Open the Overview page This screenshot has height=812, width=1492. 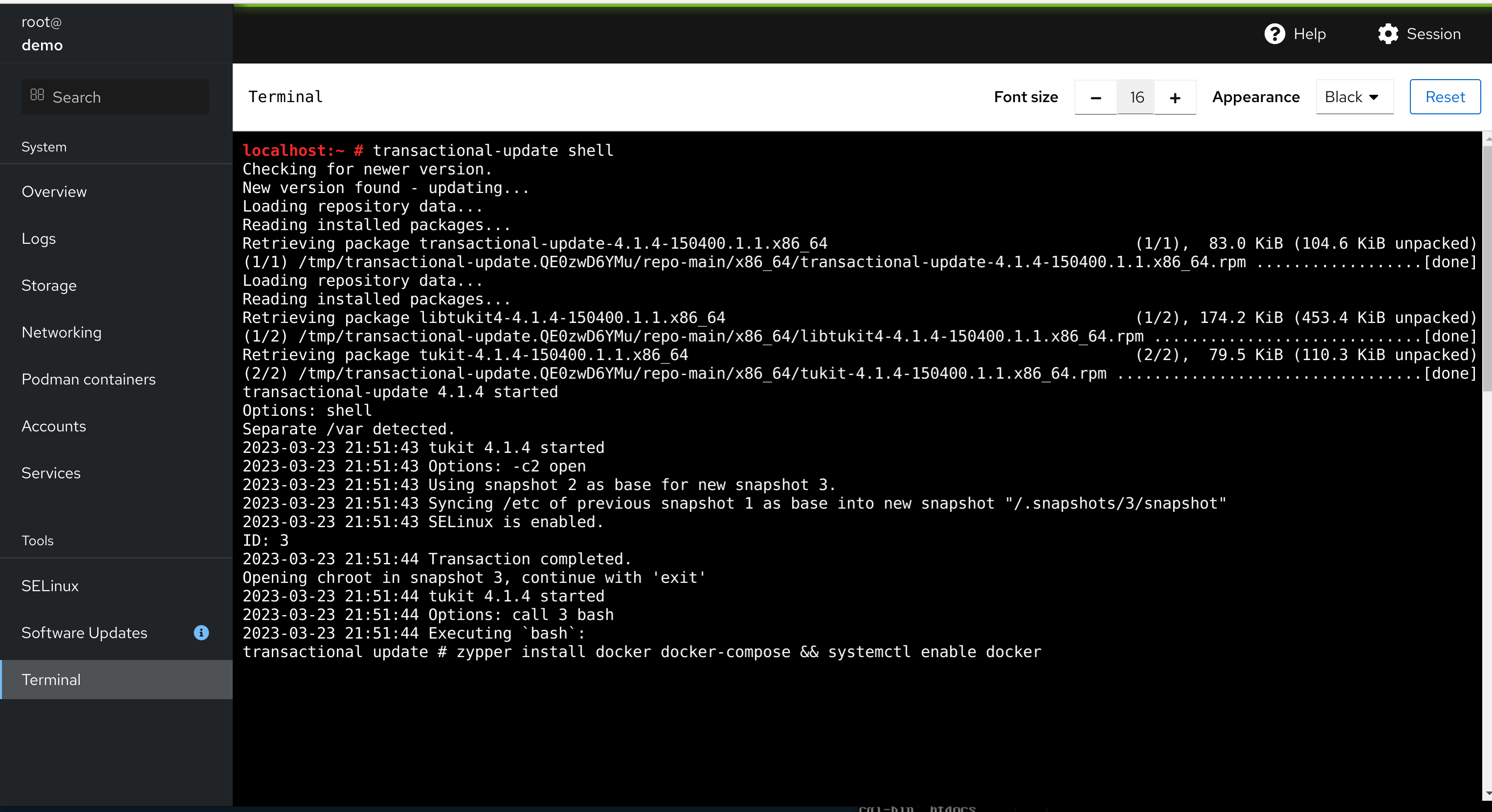pyautogui.click(x=54, y=192)
